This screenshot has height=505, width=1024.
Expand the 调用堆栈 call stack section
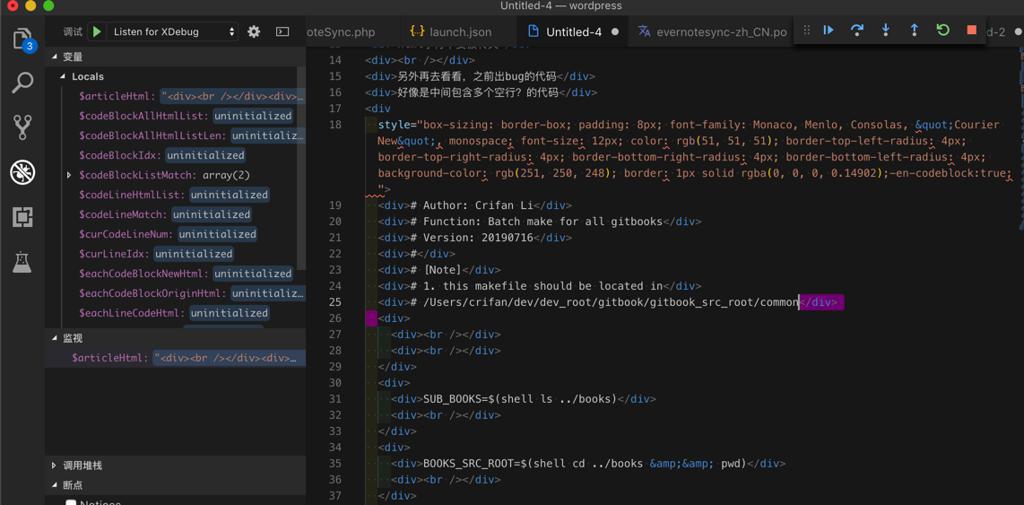tap(54, 466)
